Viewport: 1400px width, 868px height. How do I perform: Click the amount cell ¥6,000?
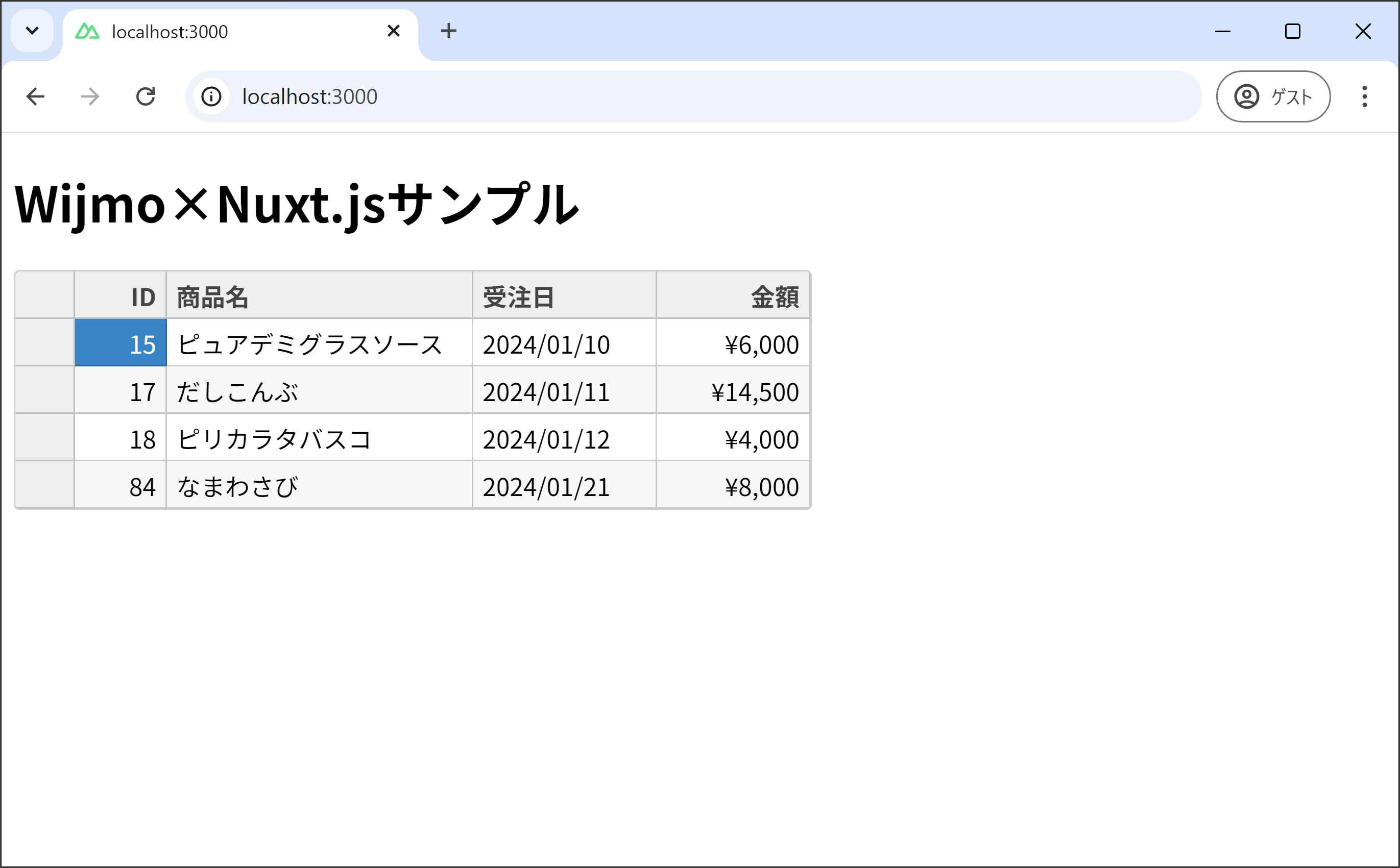(733, 343)
